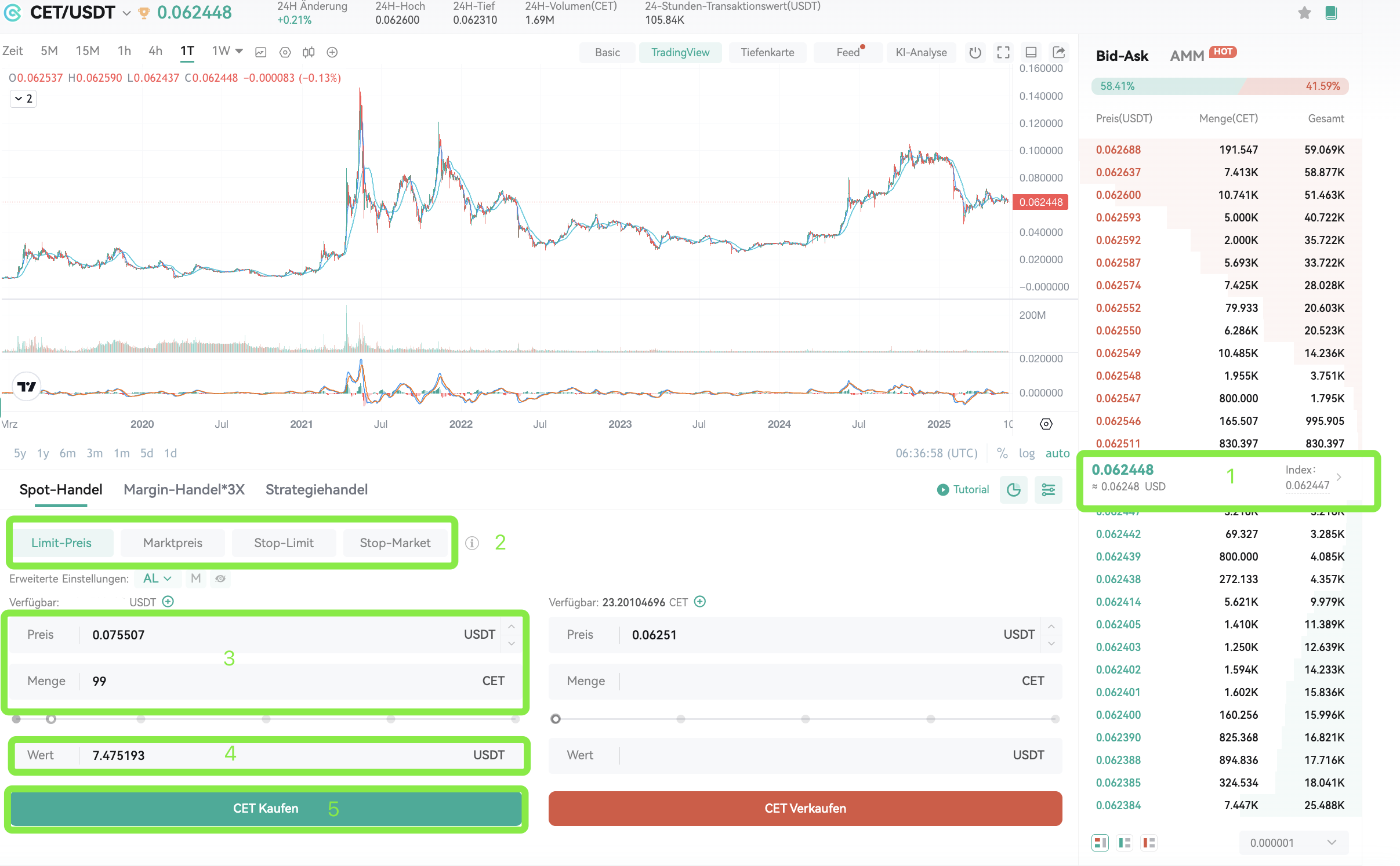Click the CET Verkaufen button
Viewport: 1400px width, 866px height.
click(x=806, y=808)
